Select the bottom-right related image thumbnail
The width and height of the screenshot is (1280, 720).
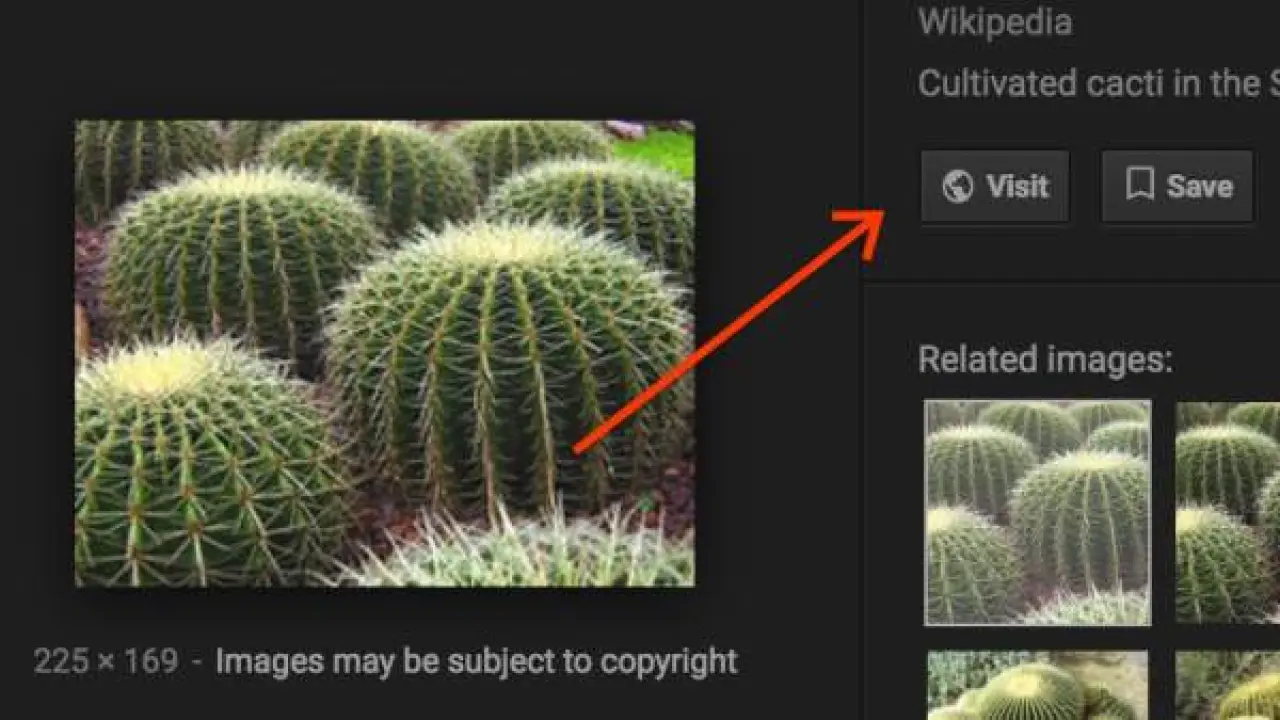[x=1228, y=686]
